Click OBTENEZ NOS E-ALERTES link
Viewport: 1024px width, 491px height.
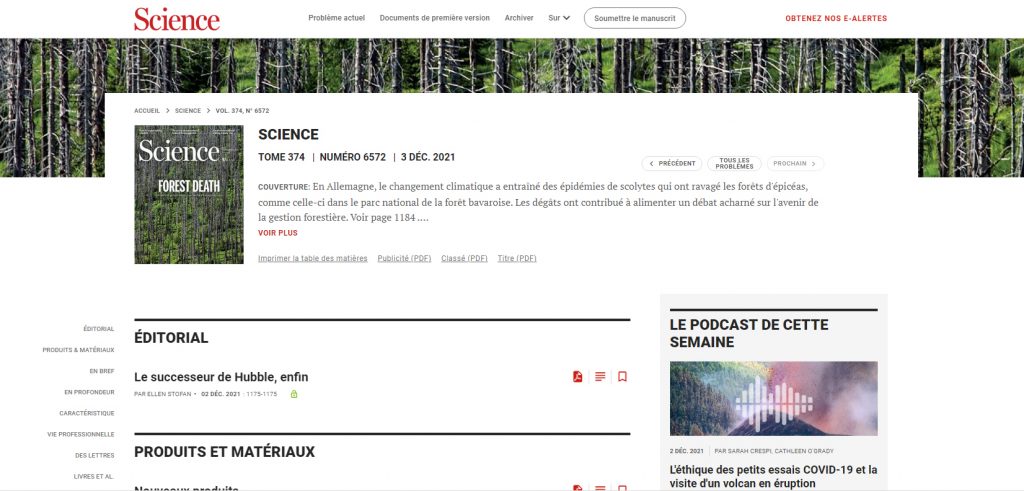(x=836, y=18)
